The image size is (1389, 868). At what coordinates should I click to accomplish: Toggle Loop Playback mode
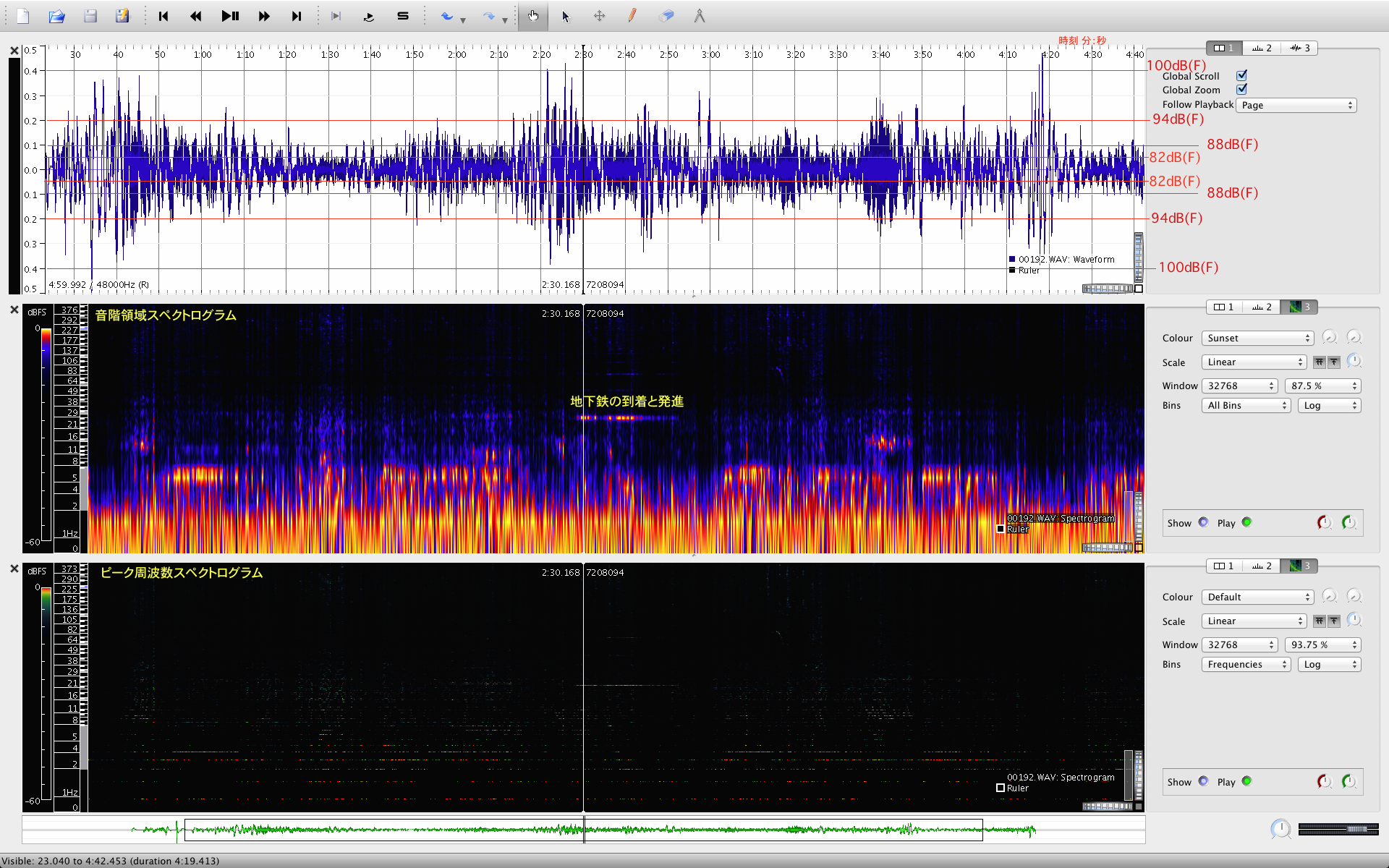369,16
